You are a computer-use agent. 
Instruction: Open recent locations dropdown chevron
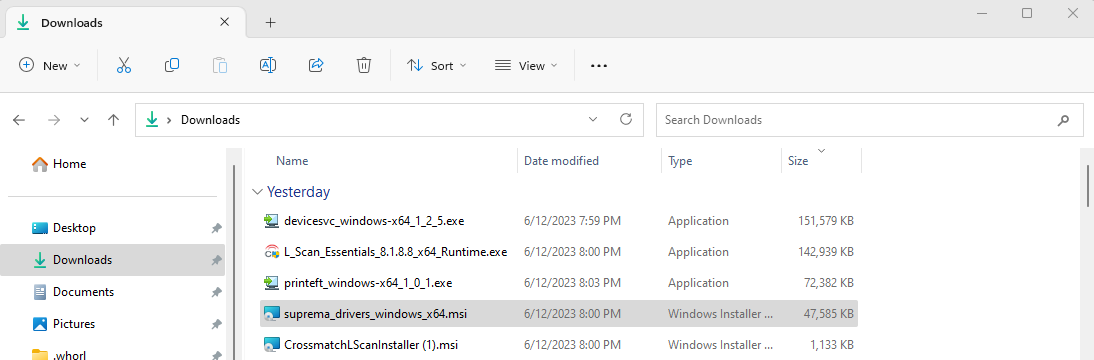[x=84, y=120]
